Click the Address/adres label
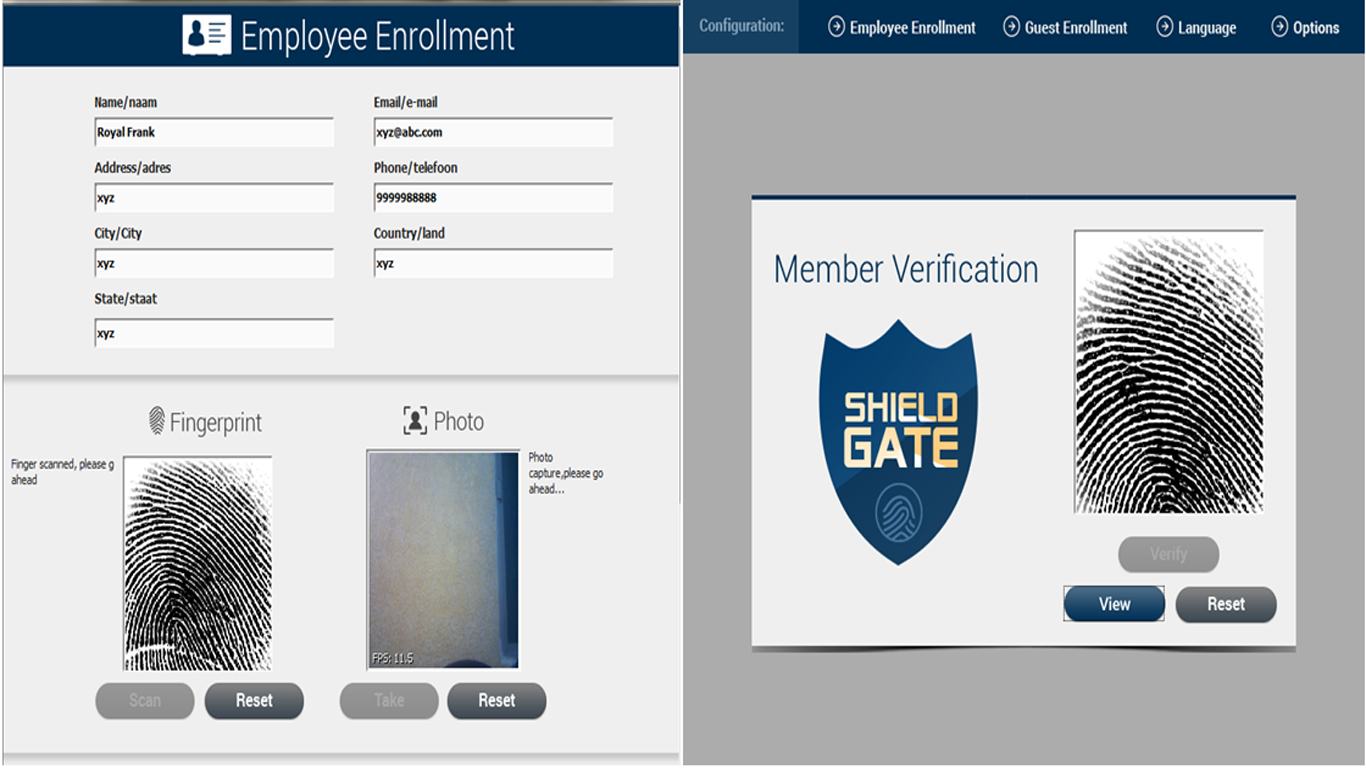Viewport: 1366px width, 768px height. coord(133,168)
